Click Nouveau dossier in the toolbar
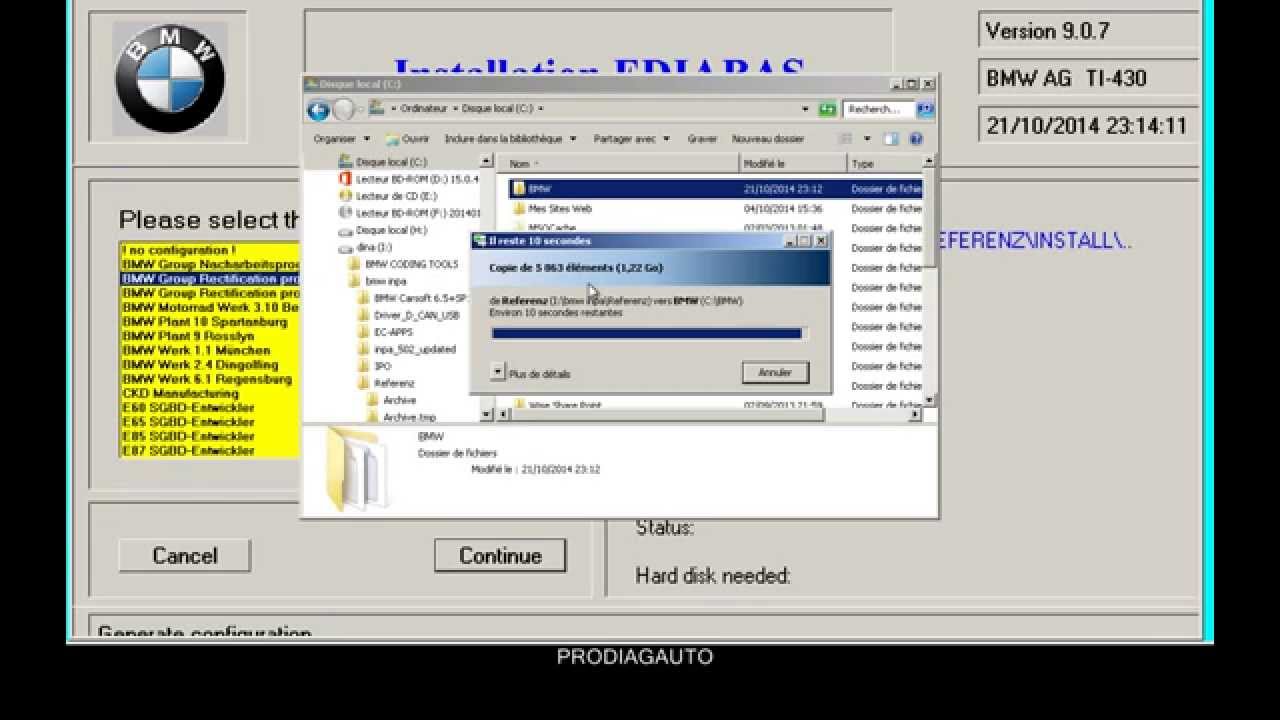This screenshot has height=720, width=1280. [768, 139]
